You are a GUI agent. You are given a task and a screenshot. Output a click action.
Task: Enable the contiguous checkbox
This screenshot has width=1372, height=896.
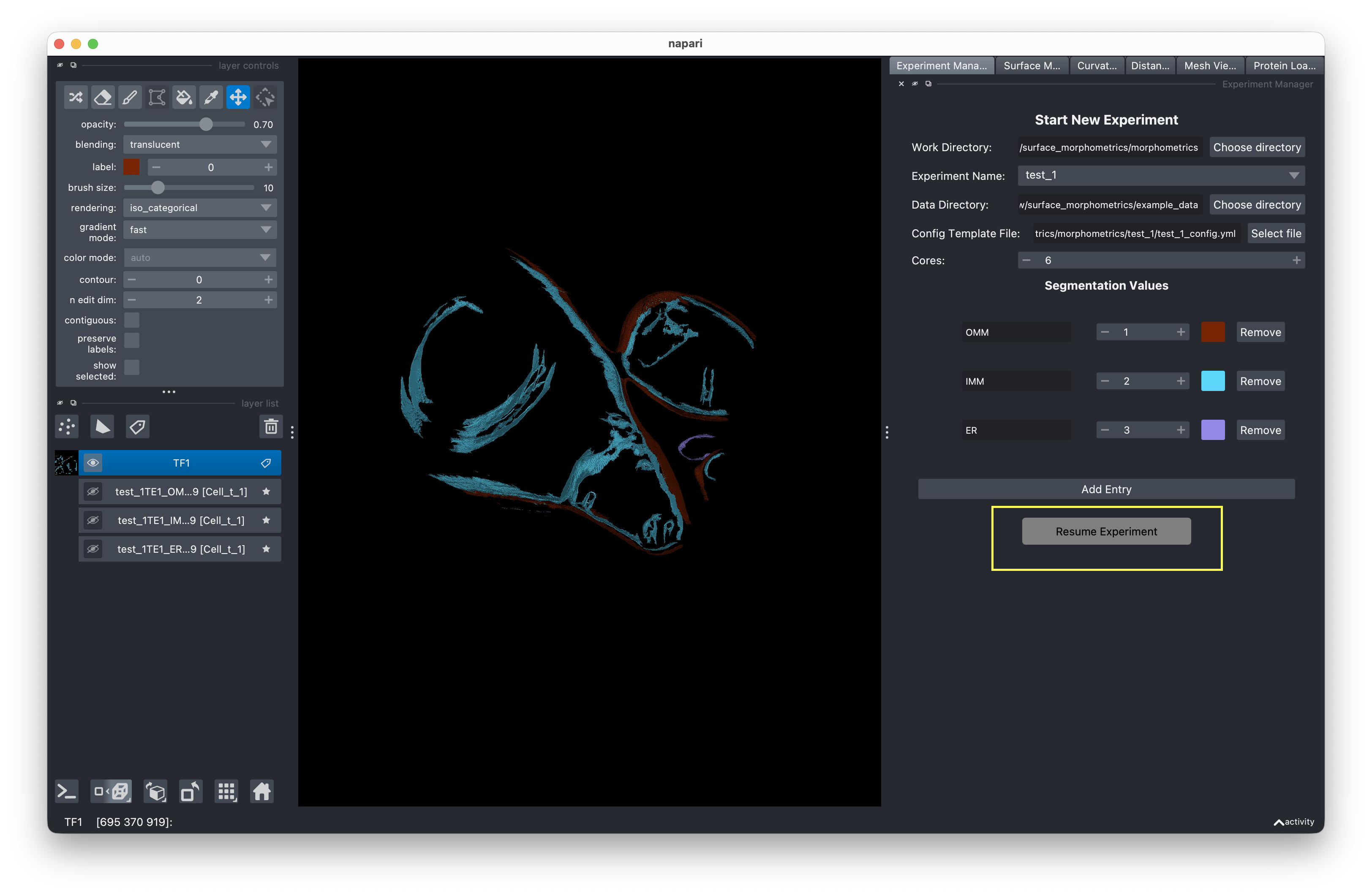[132, 320]
